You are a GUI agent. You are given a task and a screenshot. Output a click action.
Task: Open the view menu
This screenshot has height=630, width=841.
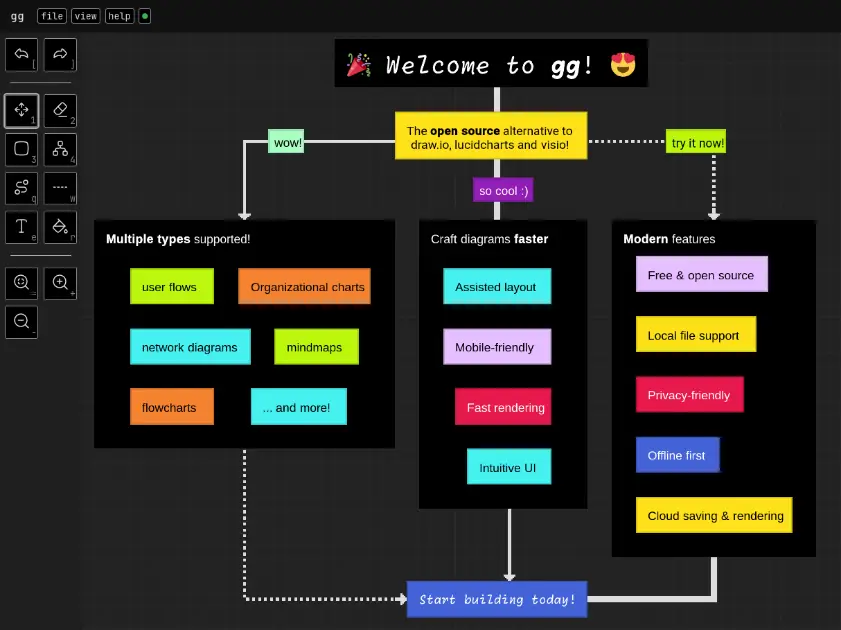86,15
